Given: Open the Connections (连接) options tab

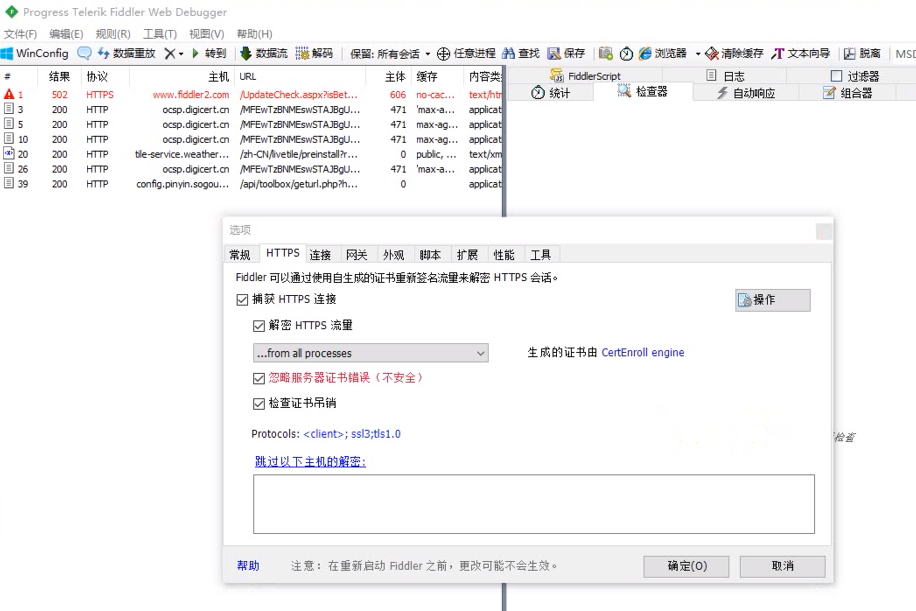Looking at the screenshot, I should [x=320, y=255].
